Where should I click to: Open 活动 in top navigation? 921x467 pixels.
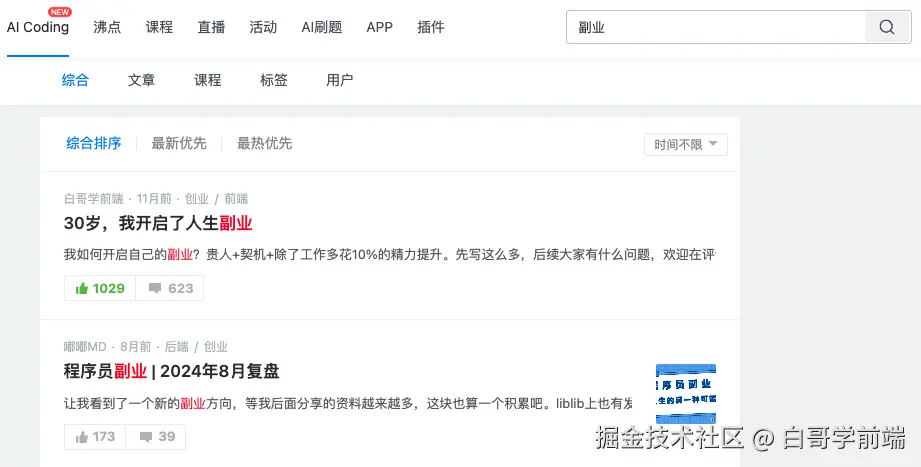coord(263,27)
